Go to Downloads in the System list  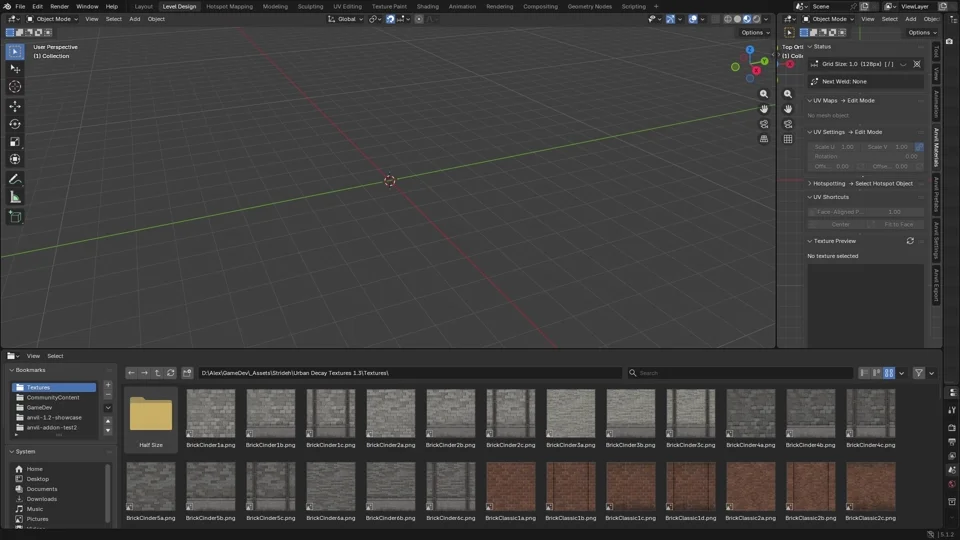point(42,499)
